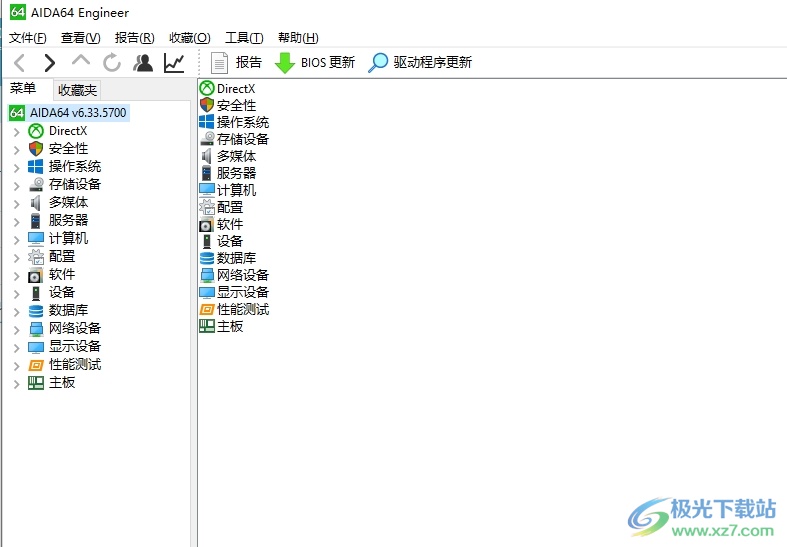Click the 存储设备 drive icon in tree
The image size is (787, 547).
[36, 185]
